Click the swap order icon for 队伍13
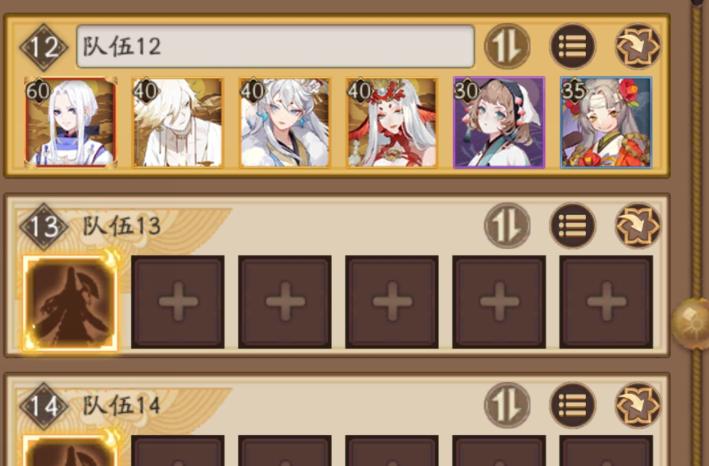Viewport: 709px width, 466px height. click(507, 225)
